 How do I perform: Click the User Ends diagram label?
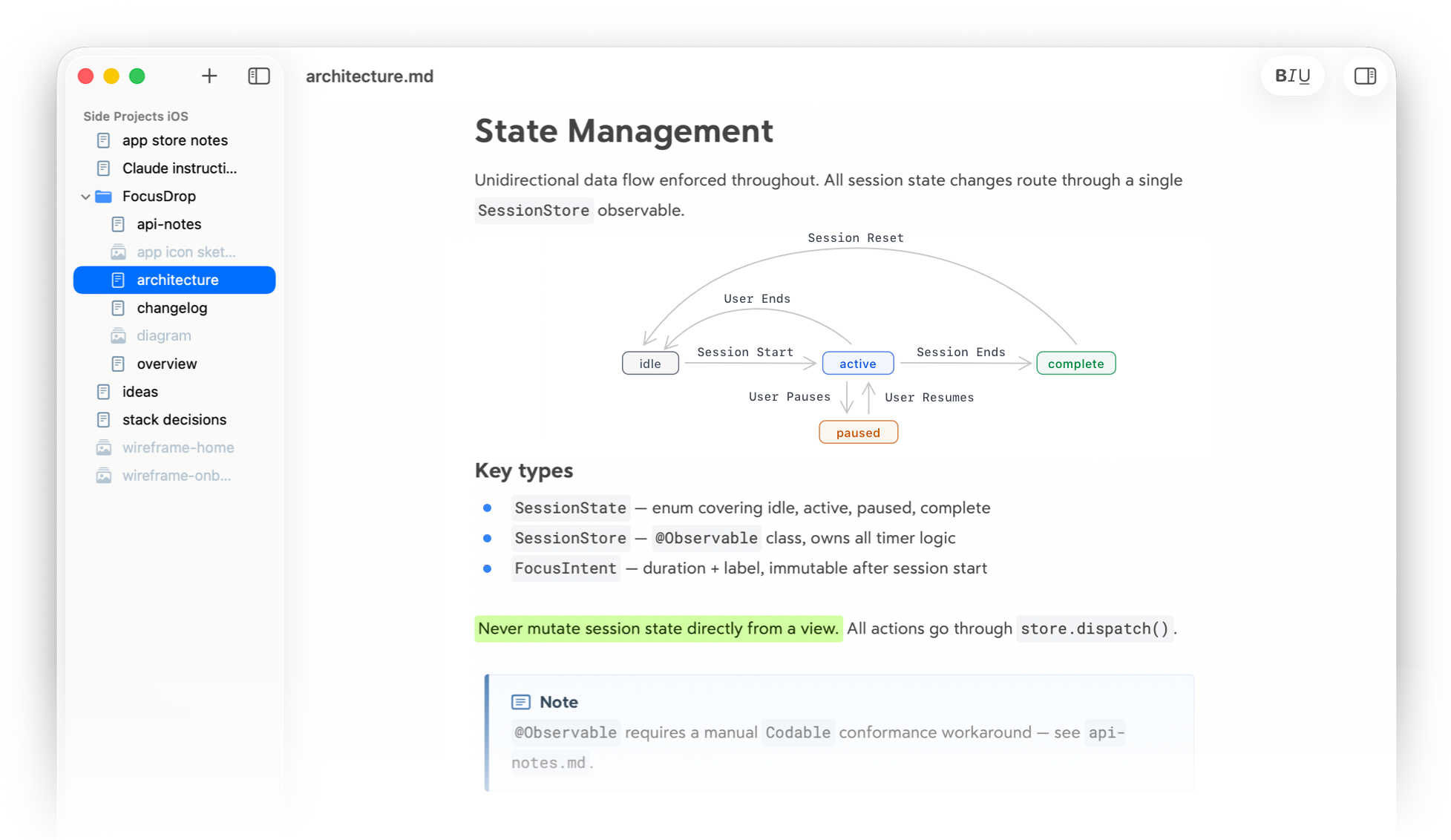point(757,299)
